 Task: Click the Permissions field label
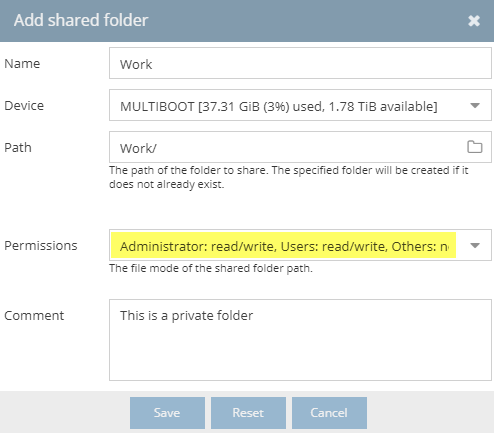tap(41, 246)
